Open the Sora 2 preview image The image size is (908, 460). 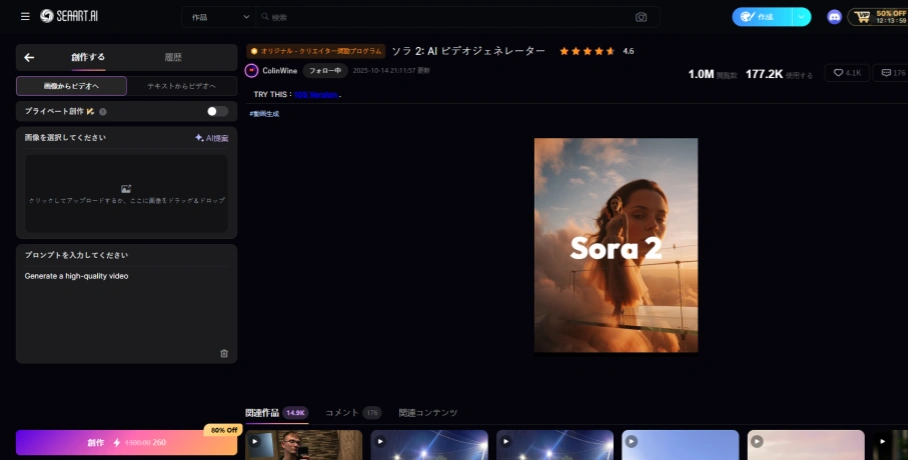coord(616,245)
